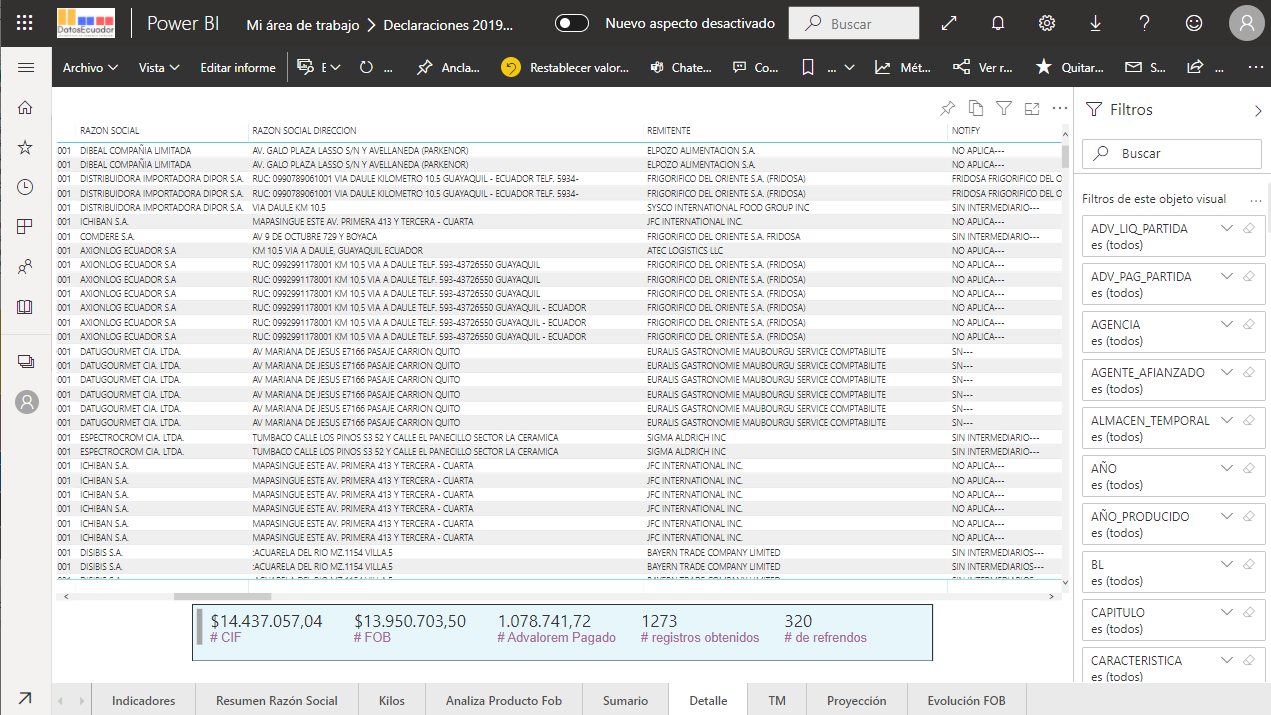The width and height of the screenshot is (1271, 715).
Task: Open table visual more options
Action: [x=1060, y=108]
